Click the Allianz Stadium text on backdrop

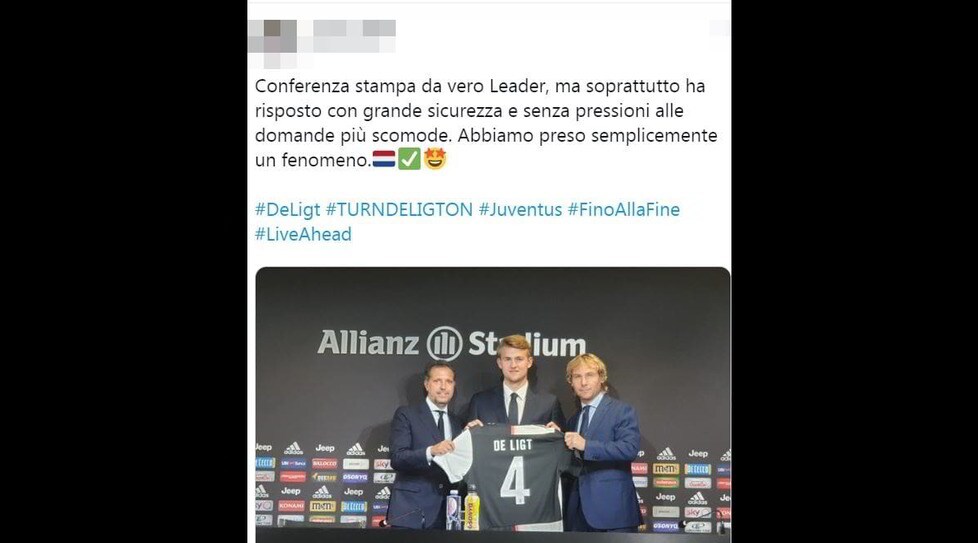point(452,344)
